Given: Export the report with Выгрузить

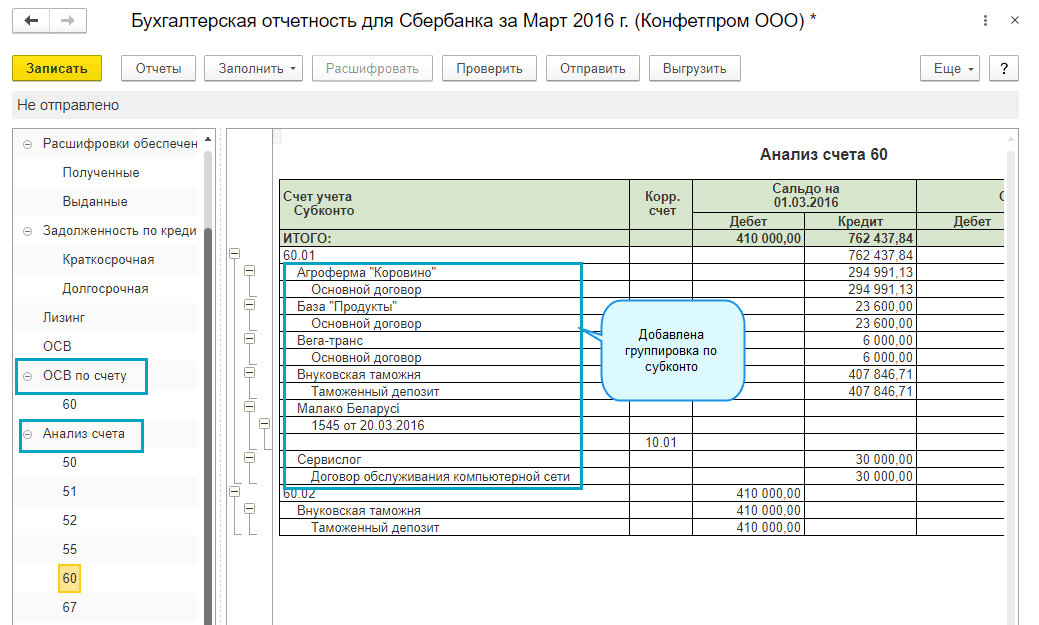Looking at the screenshot, I should click(694, 68).
